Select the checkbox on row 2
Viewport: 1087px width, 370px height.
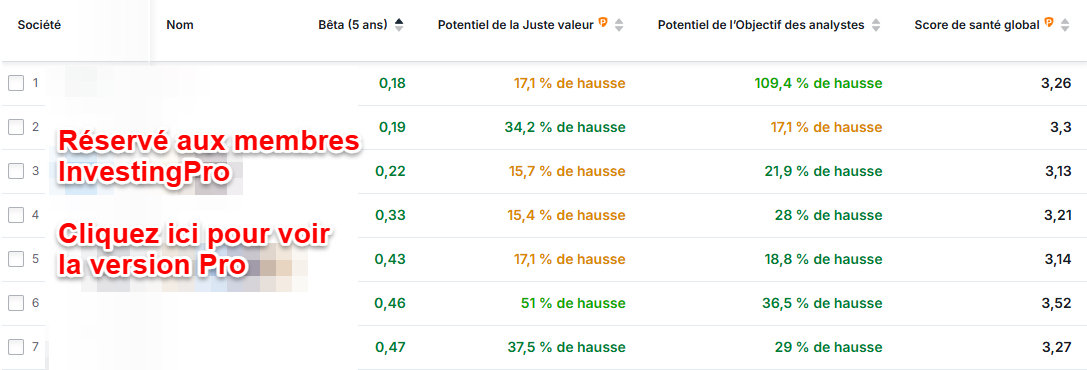point(16,127)
